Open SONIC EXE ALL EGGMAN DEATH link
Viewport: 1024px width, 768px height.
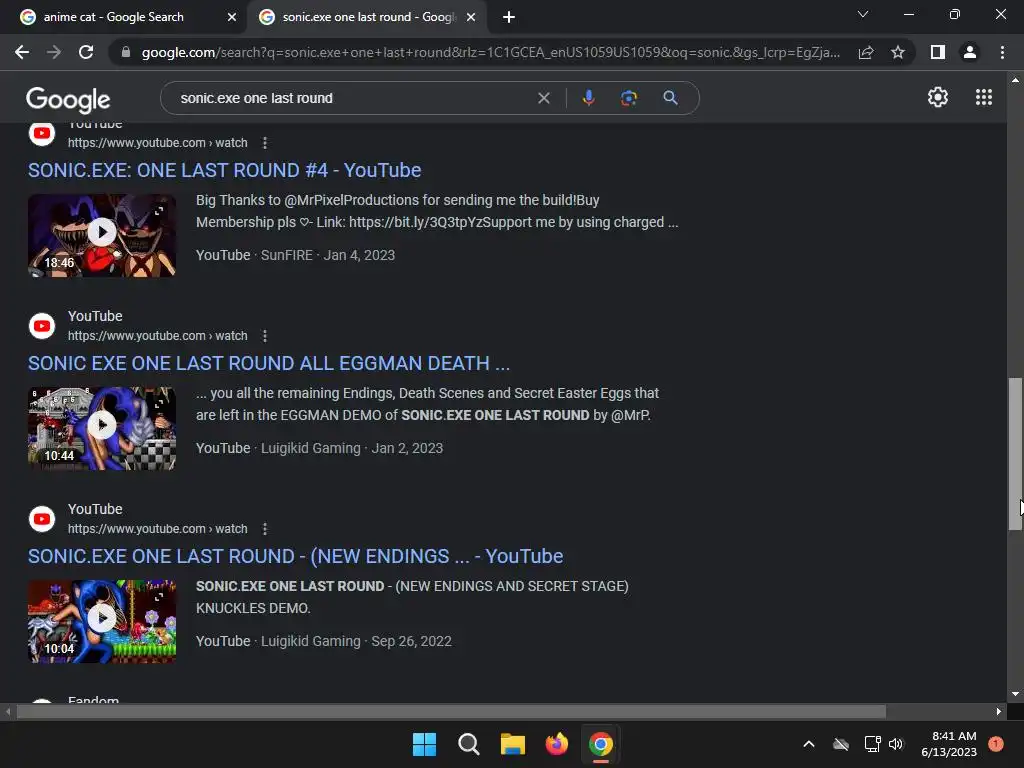(x=269, y=363)
